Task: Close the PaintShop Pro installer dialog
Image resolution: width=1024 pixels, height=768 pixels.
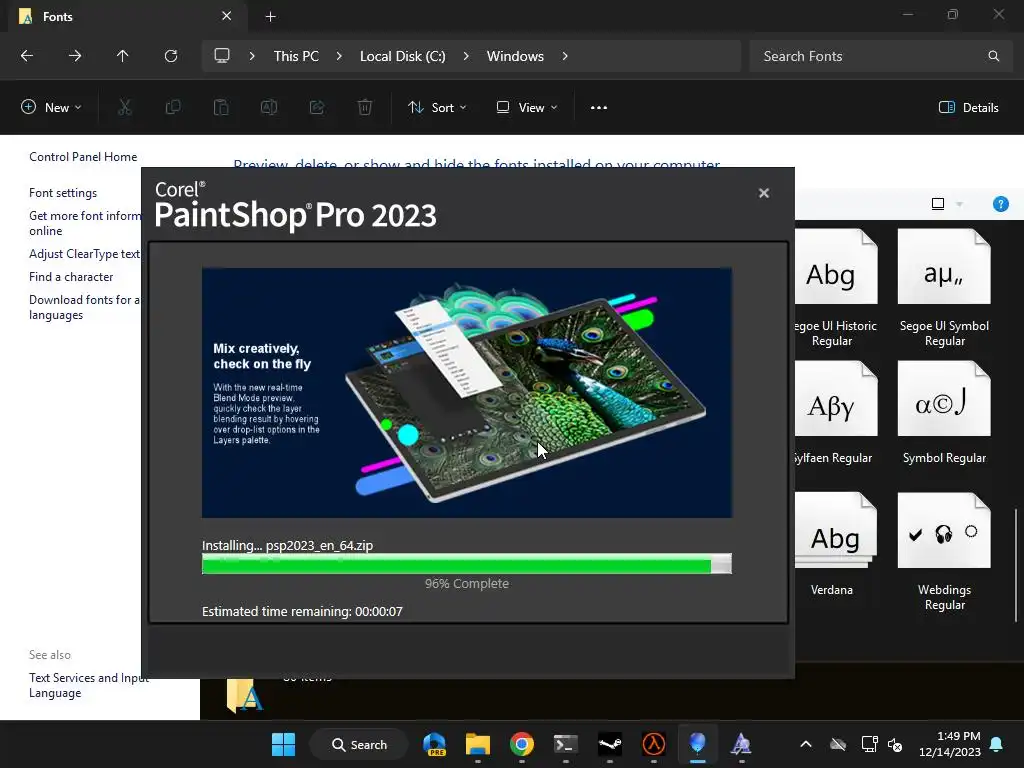Action: pos(763,193)
